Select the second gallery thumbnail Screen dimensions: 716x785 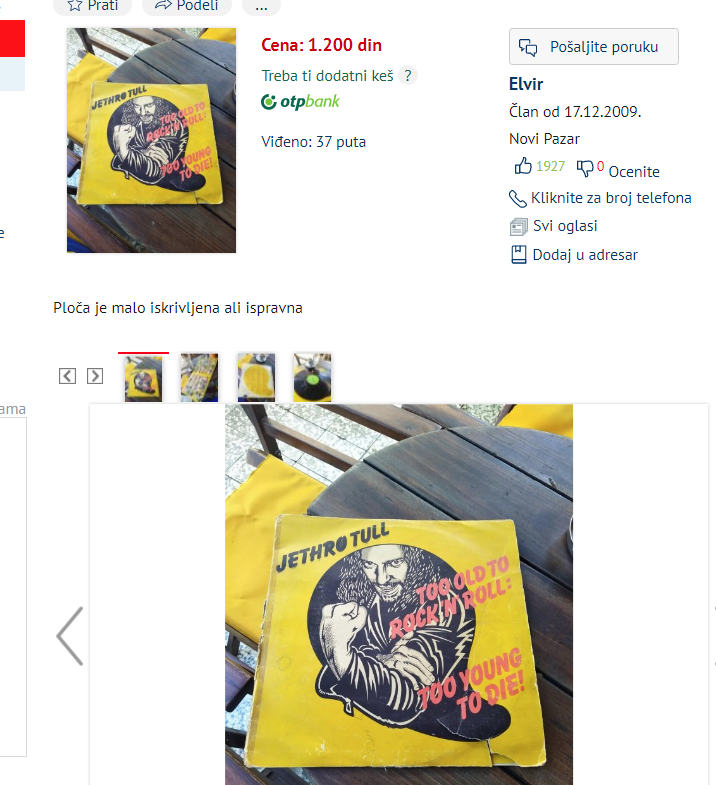coord(199,377)
